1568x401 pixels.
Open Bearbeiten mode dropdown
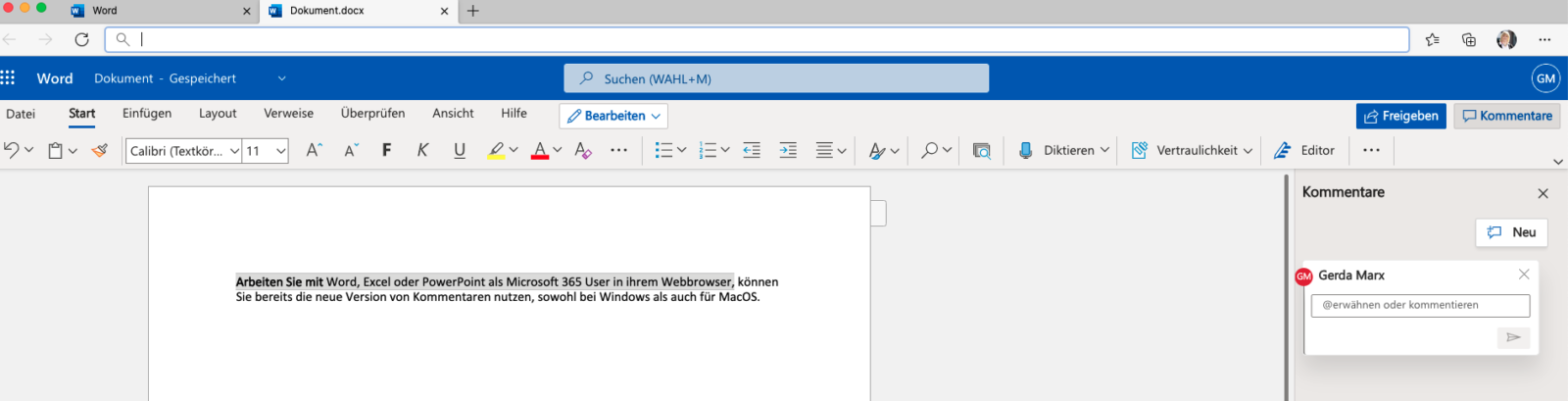(x=613, y=116)
